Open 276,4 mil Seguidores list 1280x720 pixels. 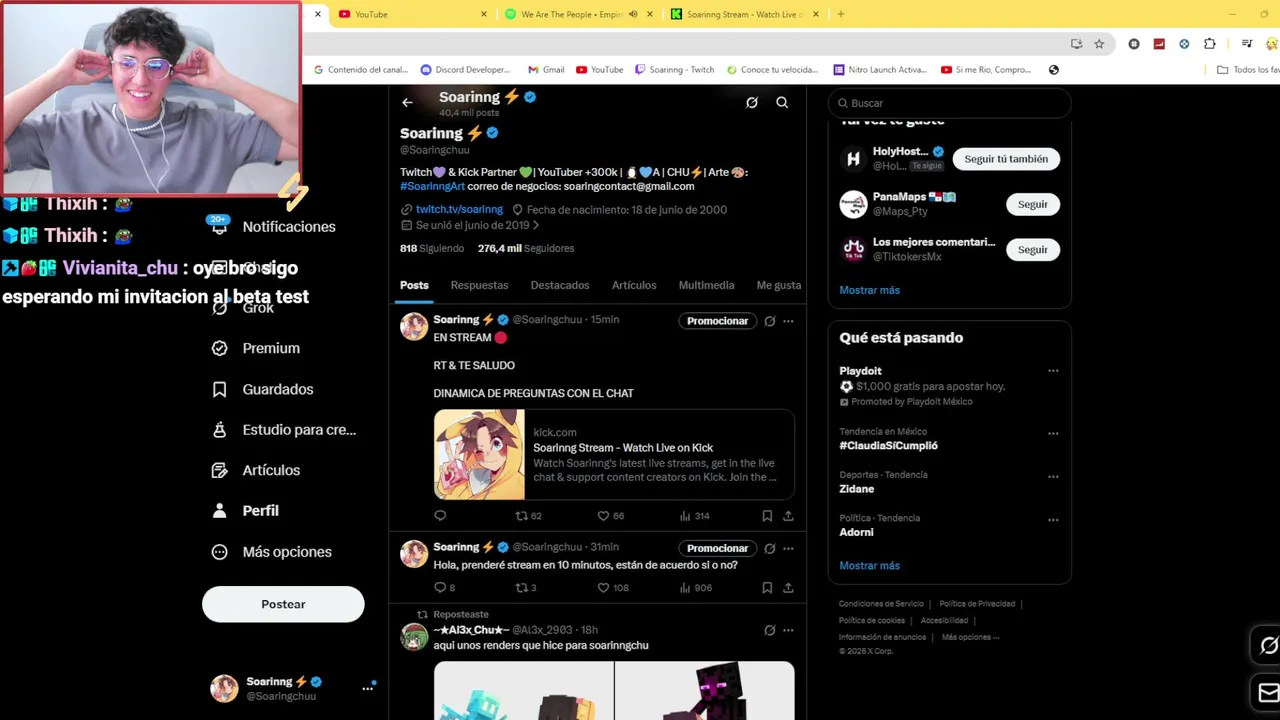526,248
